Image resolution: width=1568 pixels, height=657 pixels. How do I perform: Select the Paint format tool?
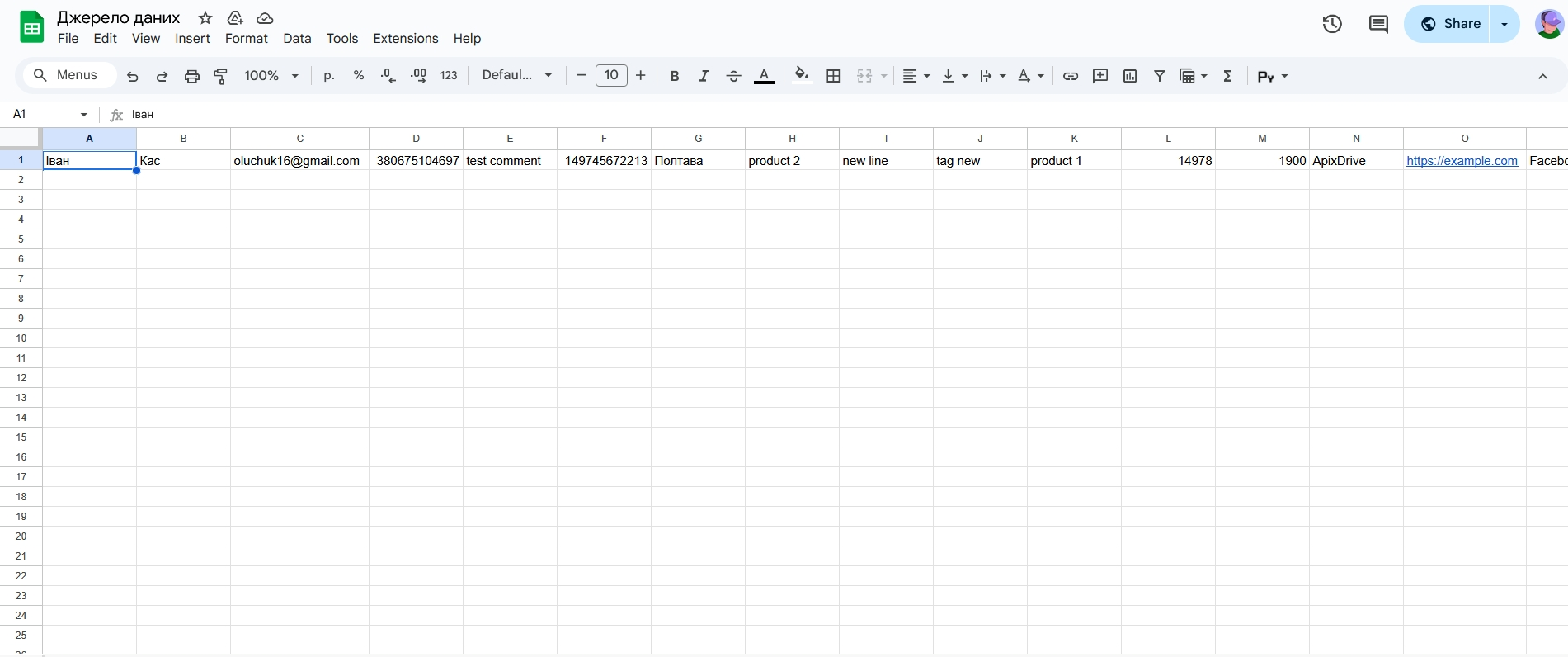click(220, 76)
